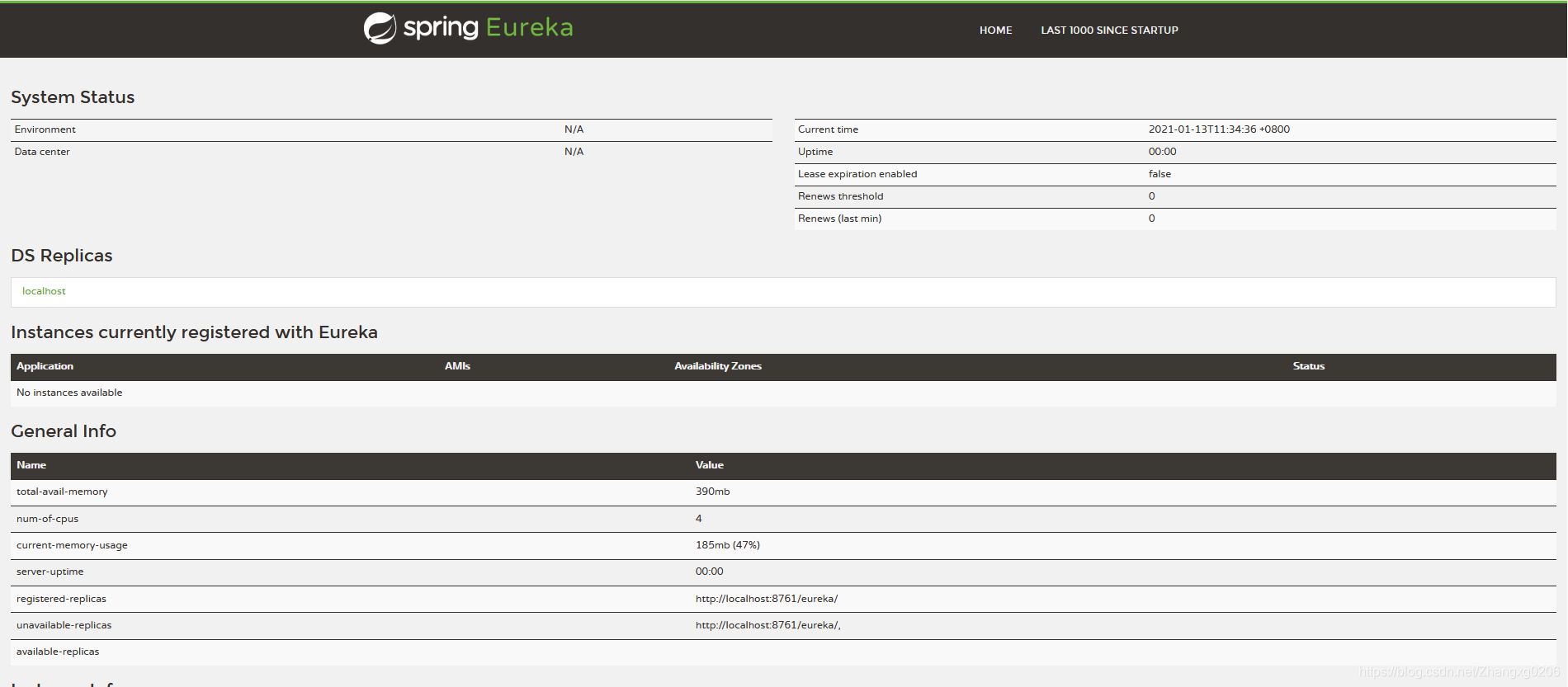Select Lease expiration enabled label
Viewport: 1568px width, 687px height.
pyautogui.click(x=857, y=174)
